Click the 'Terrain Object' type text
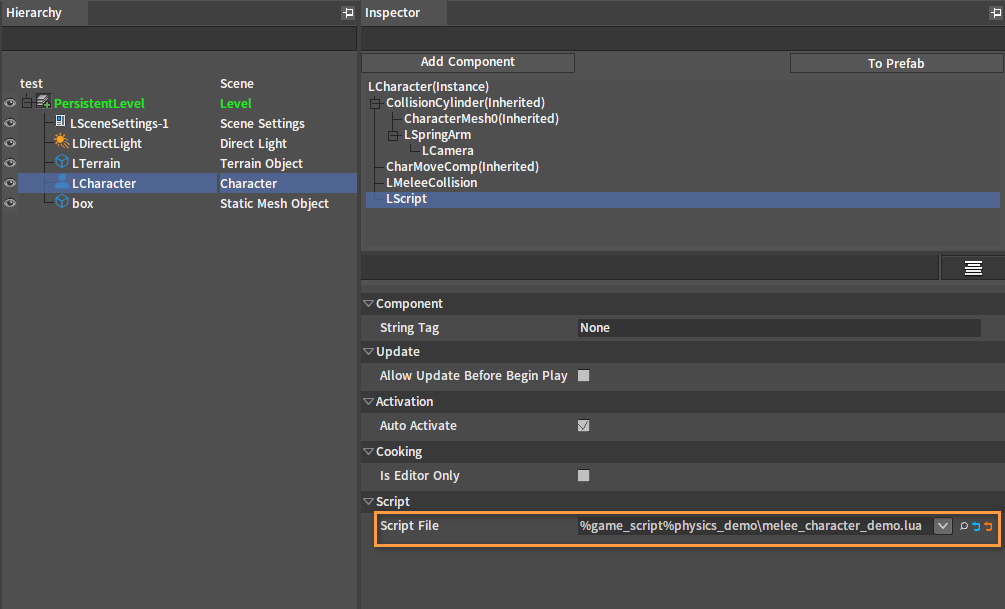Screen dimensions: 1005x609 pyautogui.click(x=262, y=163)
